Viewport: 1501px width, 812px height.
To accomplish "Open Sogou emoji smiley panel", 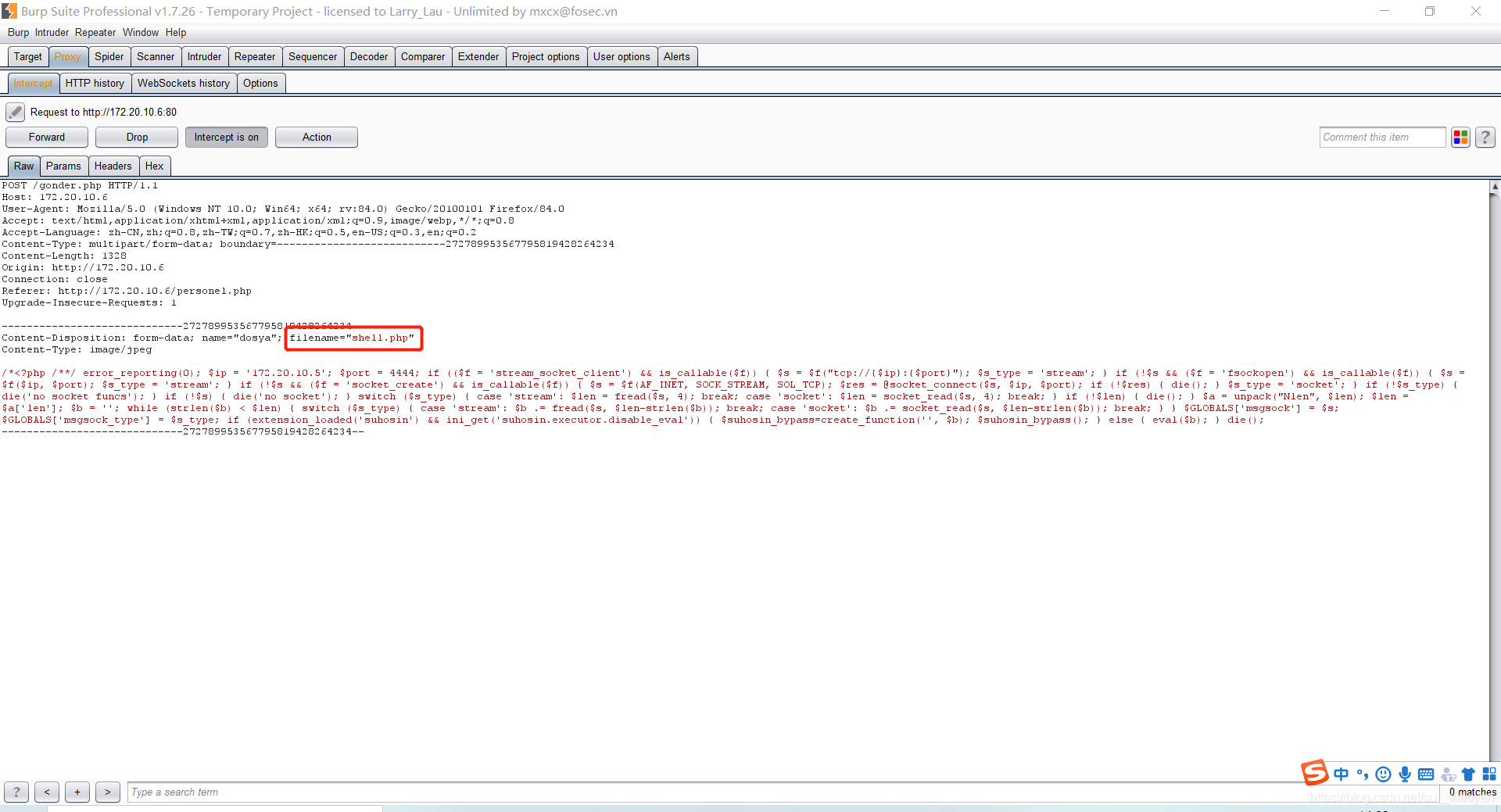I will point(1383,774).
